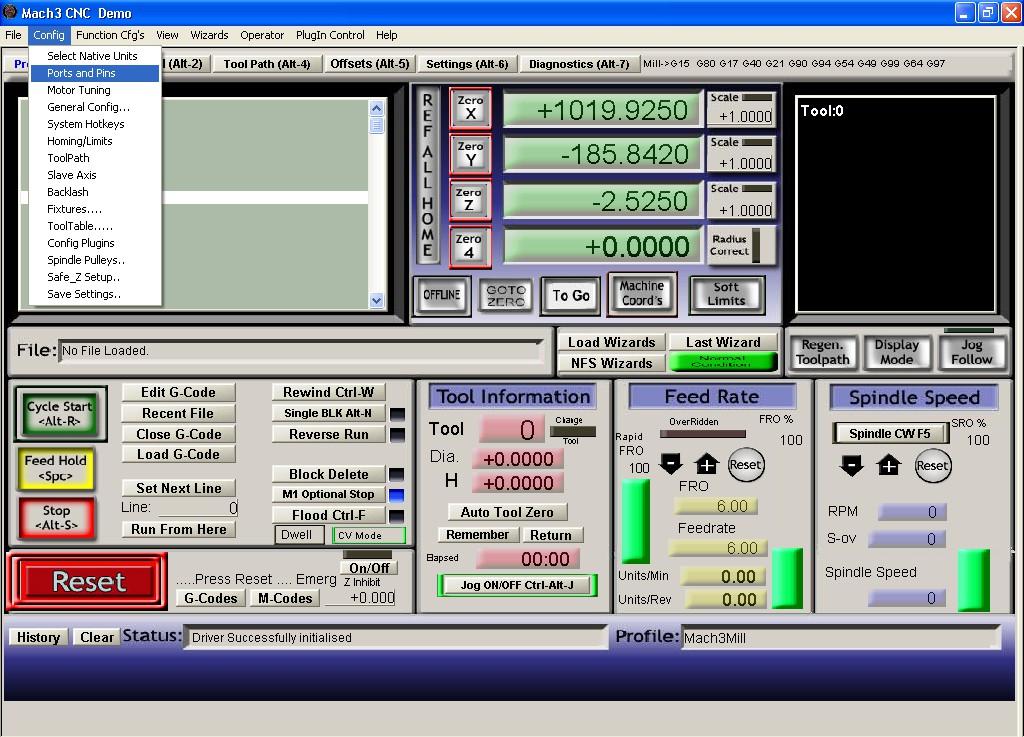Toggle CV Mode indicator button

pyautogui.click(x=369, y=535)
